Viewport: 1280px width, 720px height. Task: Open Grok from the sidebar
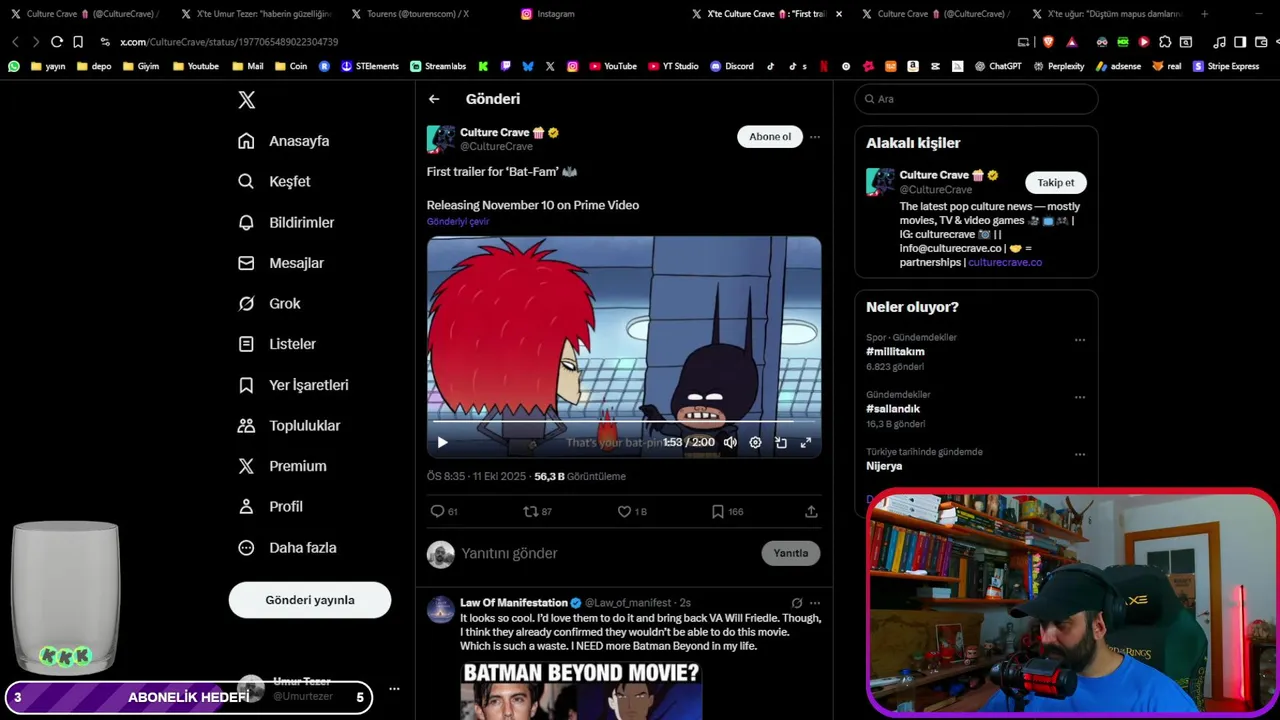(269, 303)
